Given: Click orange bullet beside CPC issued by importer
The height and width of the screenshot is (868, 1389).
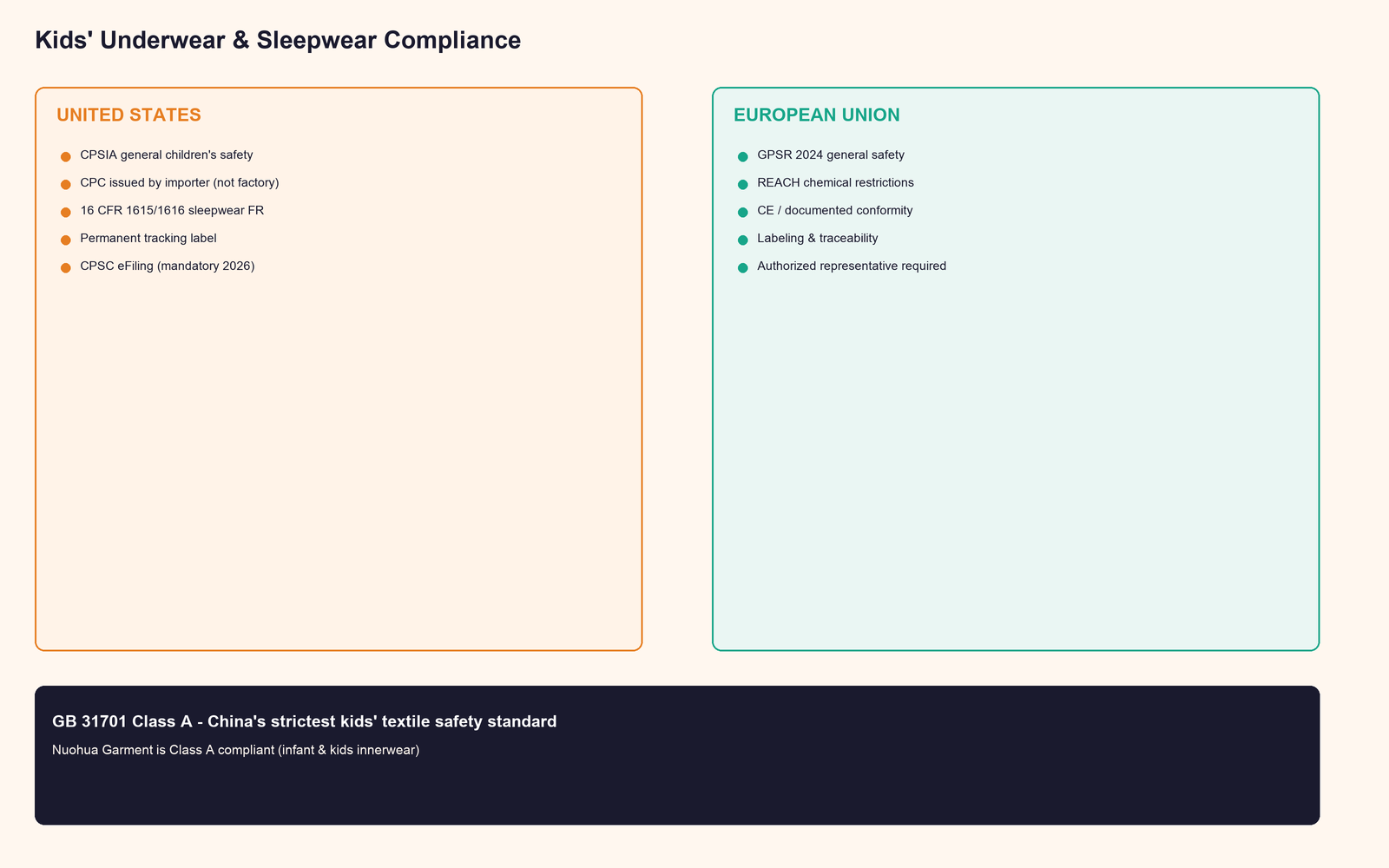Looking at the screenshot, I should pyautogui.click(x=65, y=185).
